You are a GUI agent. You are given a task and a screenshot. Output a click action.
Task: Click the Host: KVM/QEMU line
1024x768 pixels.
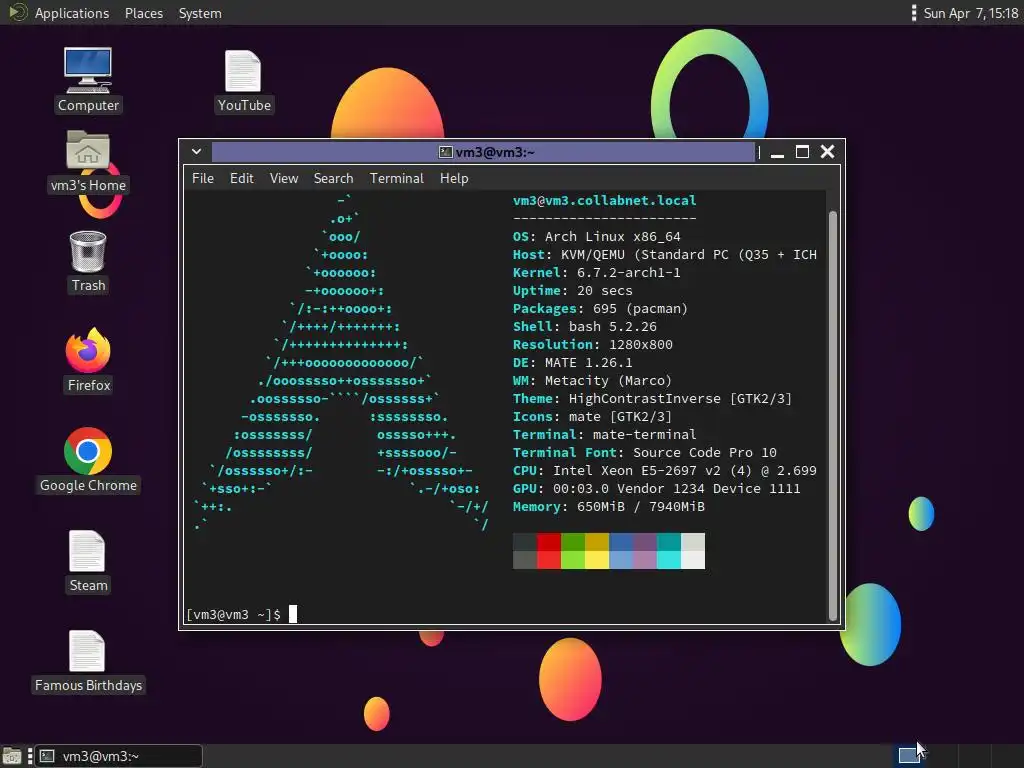(x=665, y=255)
